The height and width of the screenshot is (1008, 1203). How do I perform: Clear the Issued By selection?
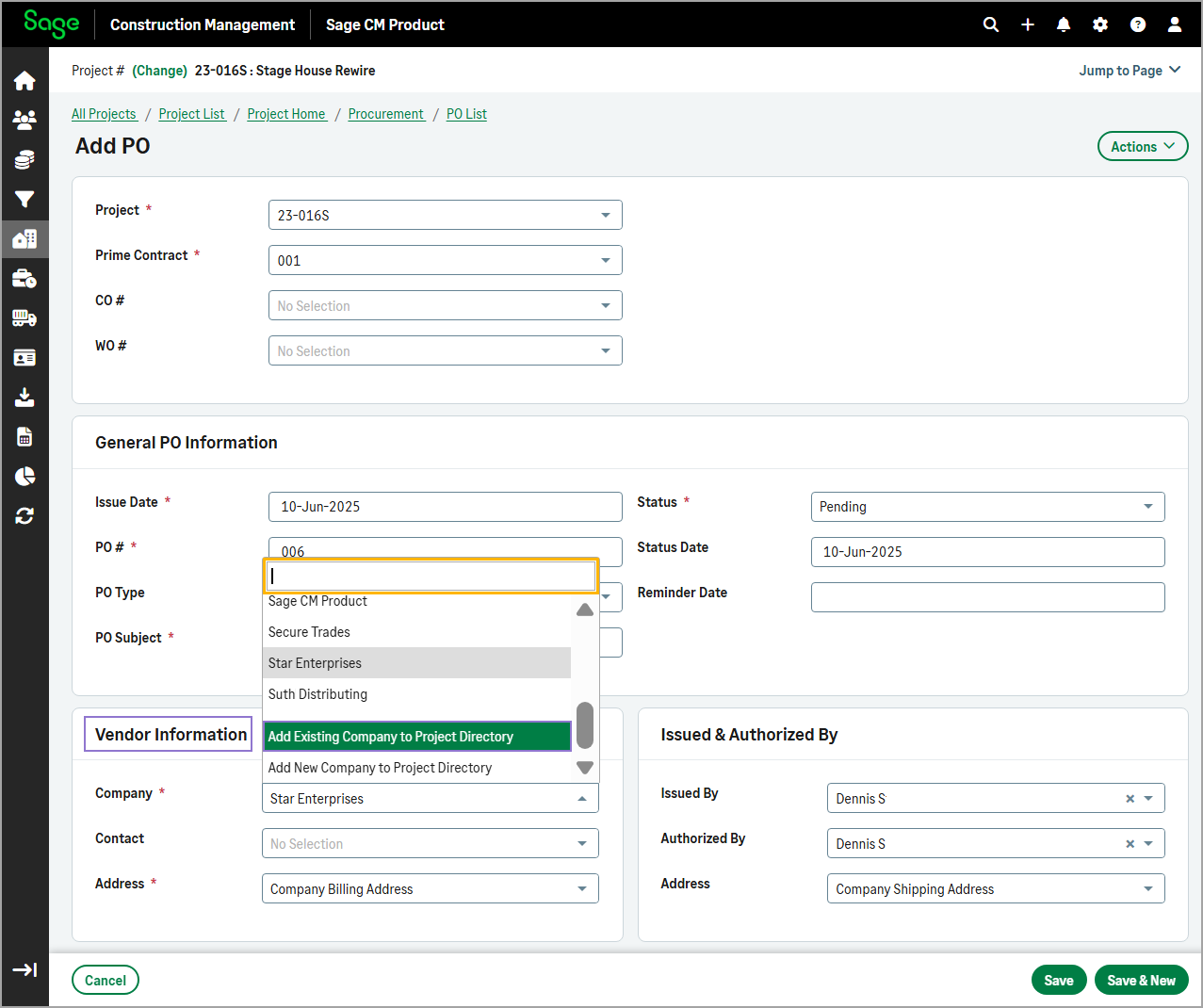[1130, 799]
